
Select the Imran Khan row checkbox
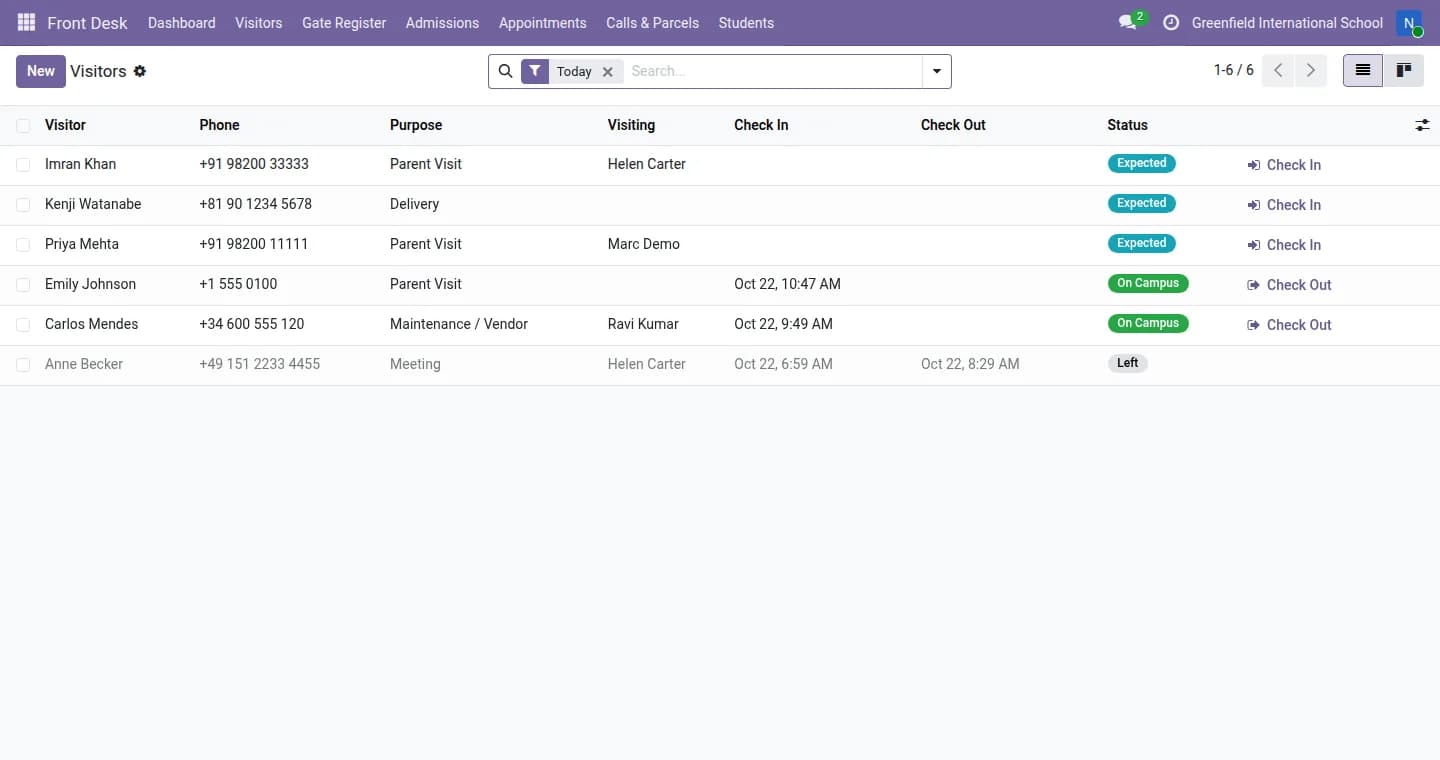23,165
